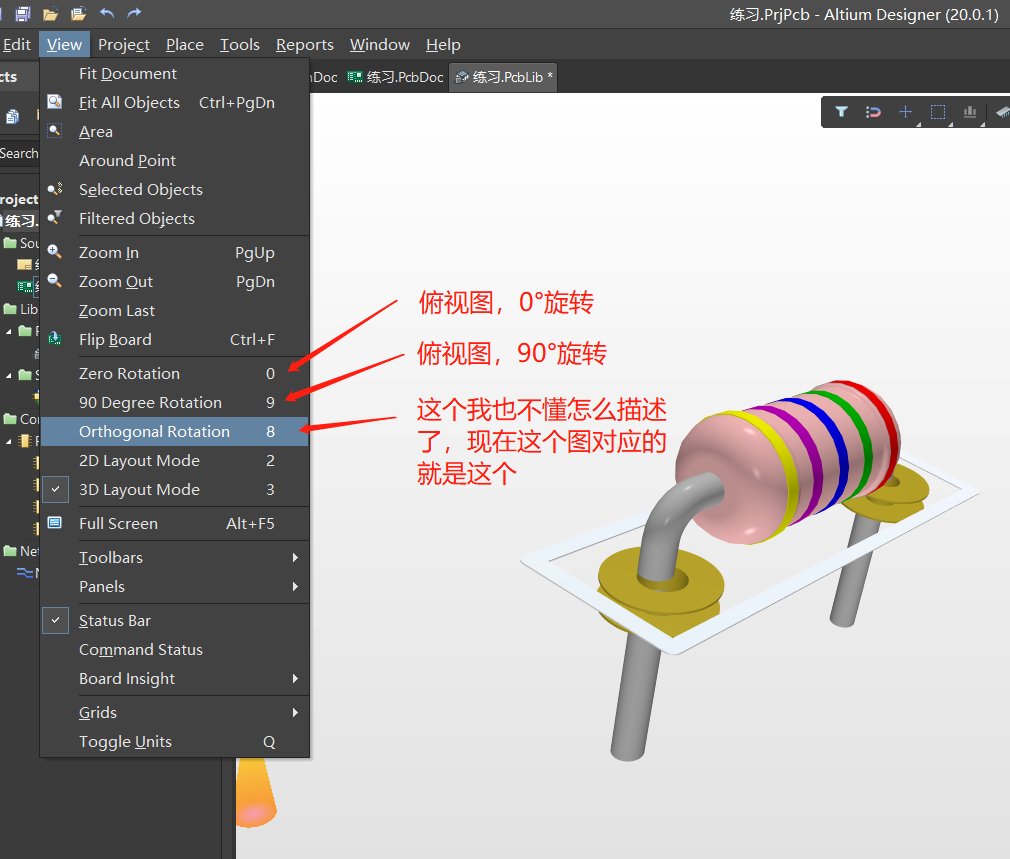Enable Command Status display
The image size is (1010, 859).
(x=141, y=649)
